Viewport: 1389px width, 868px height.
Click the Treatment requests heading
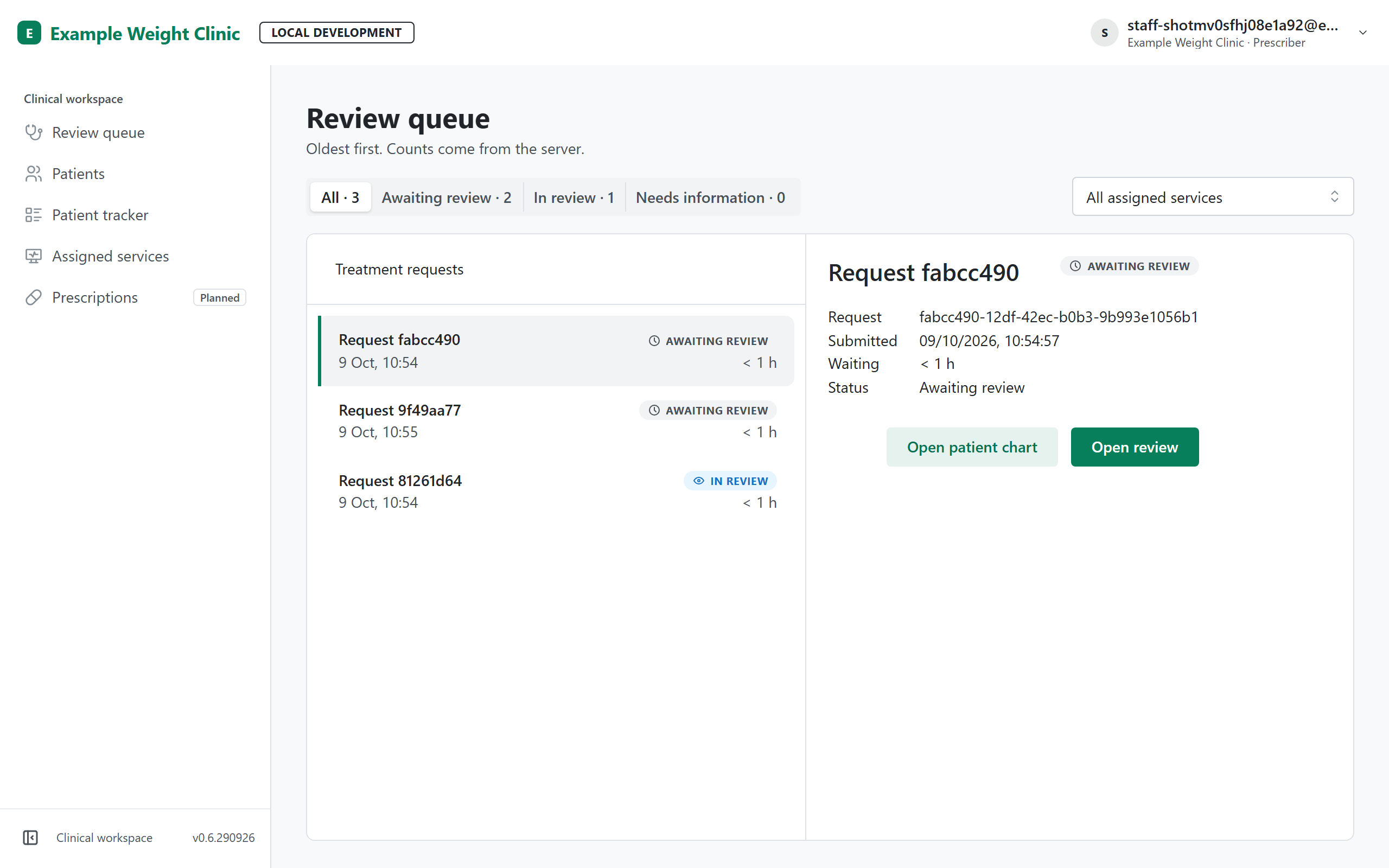coord(399,269)
